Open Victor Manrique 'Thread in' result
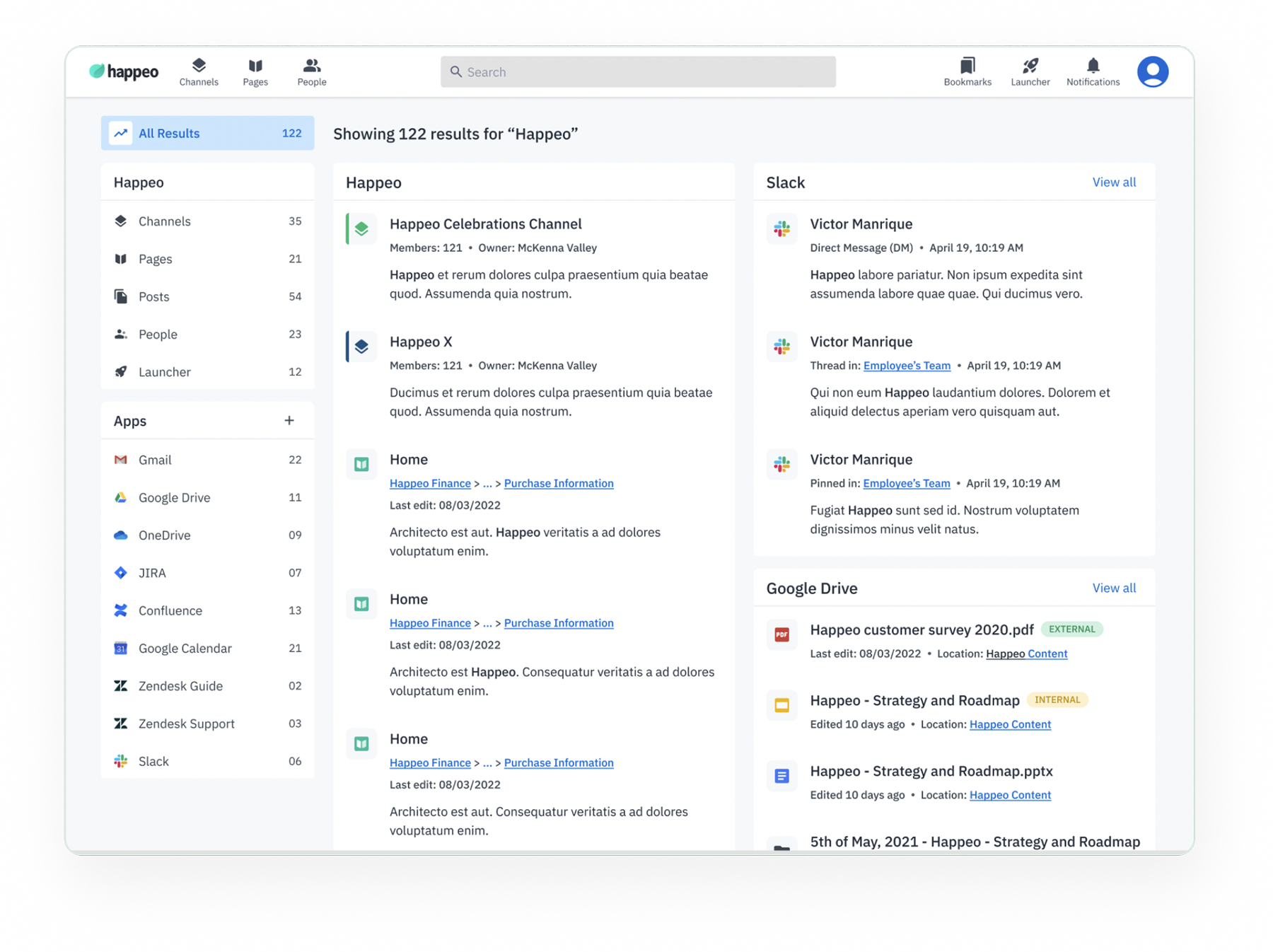The image size is (1273, 952). pos(861,342)
